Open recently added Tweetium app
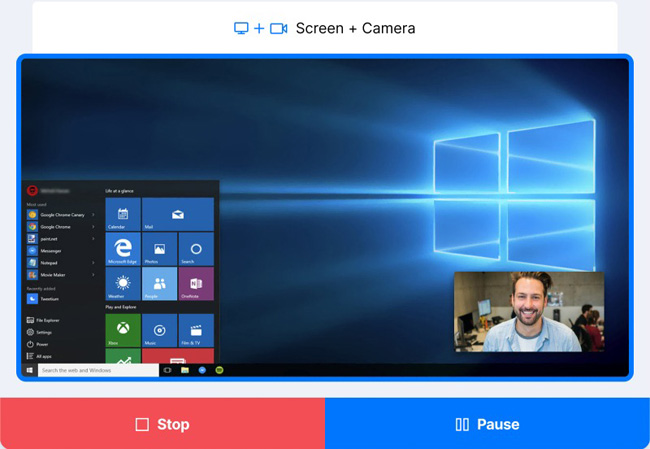 coord(43,299)
